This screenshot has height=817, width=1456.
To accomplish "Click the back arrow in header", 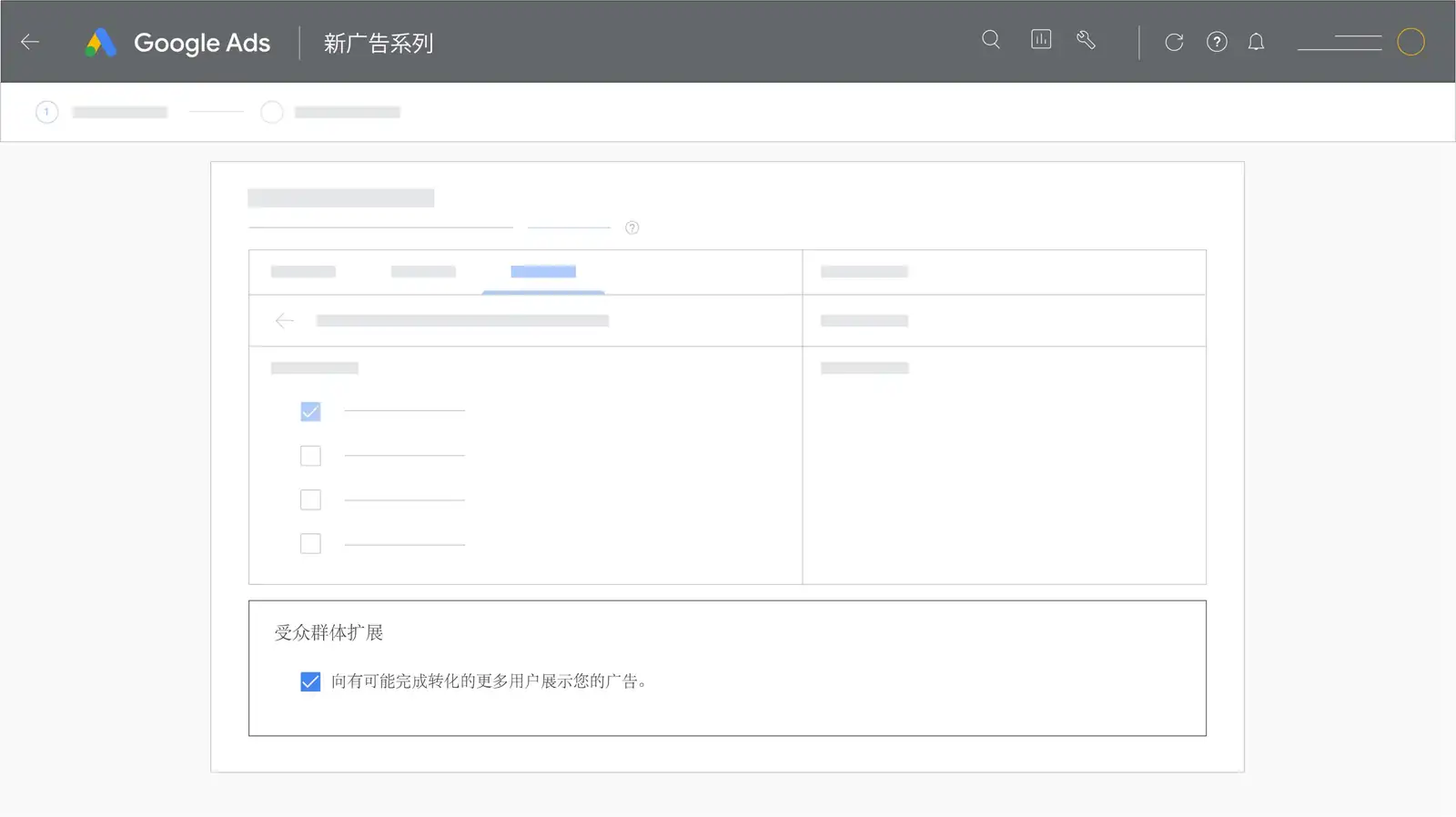I will 30,42.
